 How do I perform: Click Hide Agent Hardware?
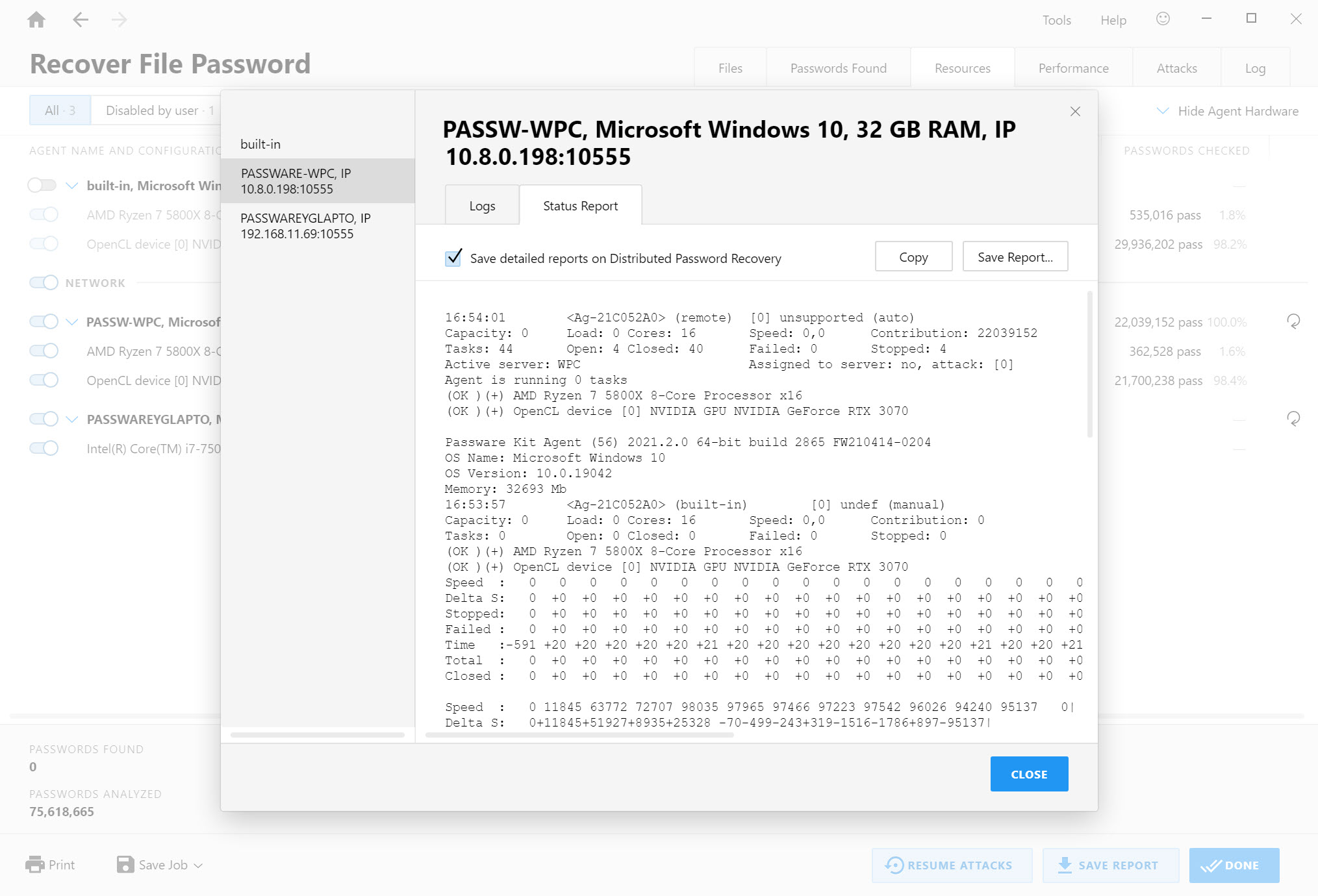(x=1239, y=111)
